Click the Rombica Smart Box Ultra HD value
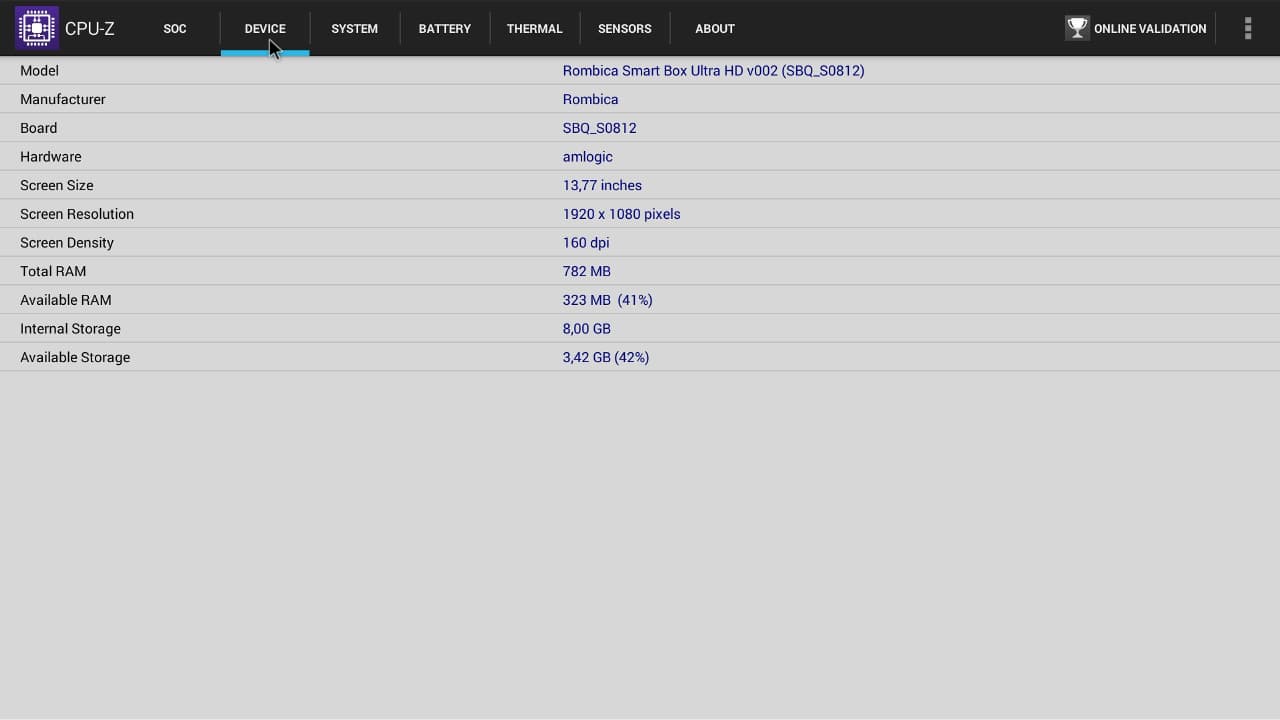Viewport: 1280px width, 720px height. (714, 71)
